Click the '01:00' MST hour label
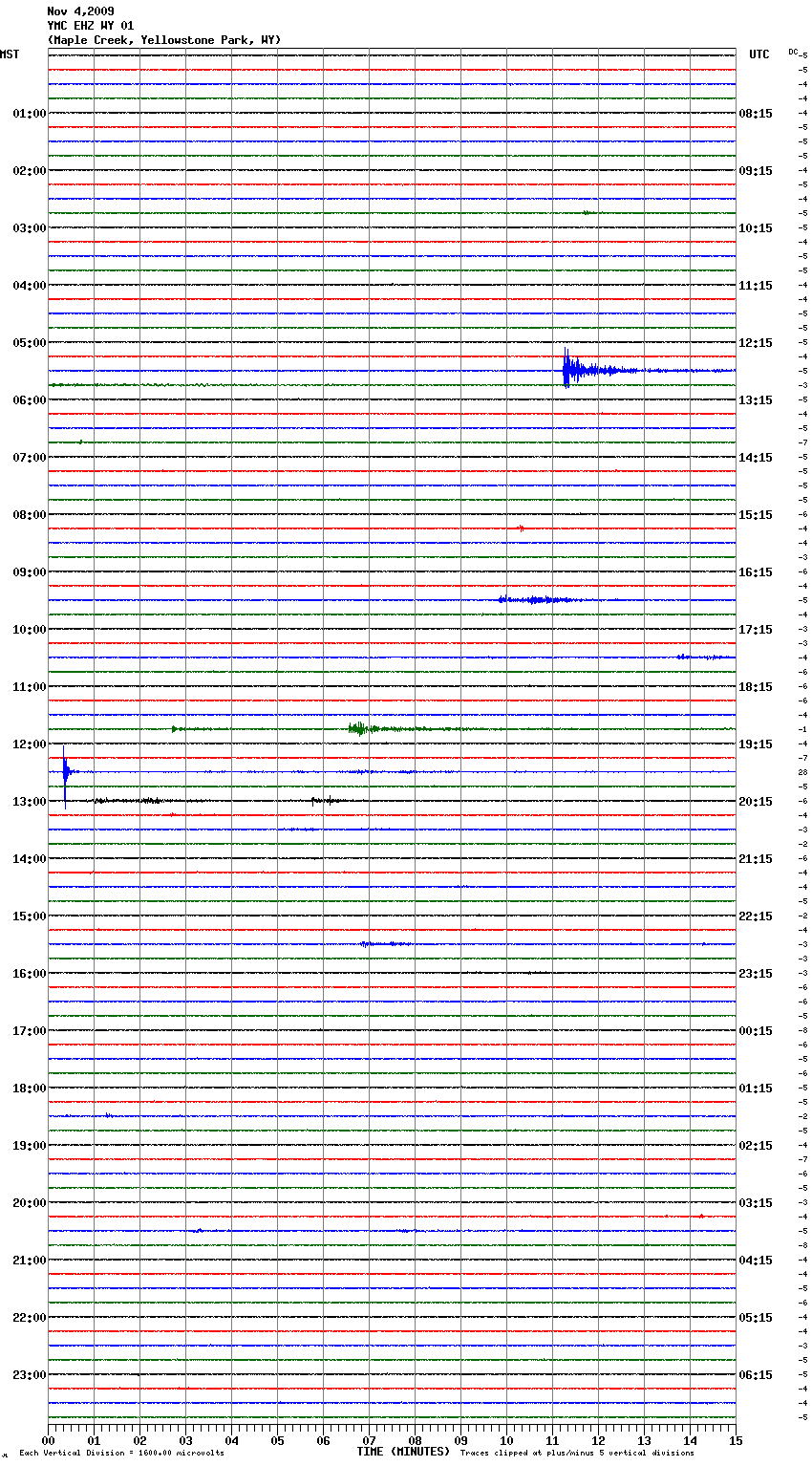This screenshot has width=812, height=1466. coord(30,114)
